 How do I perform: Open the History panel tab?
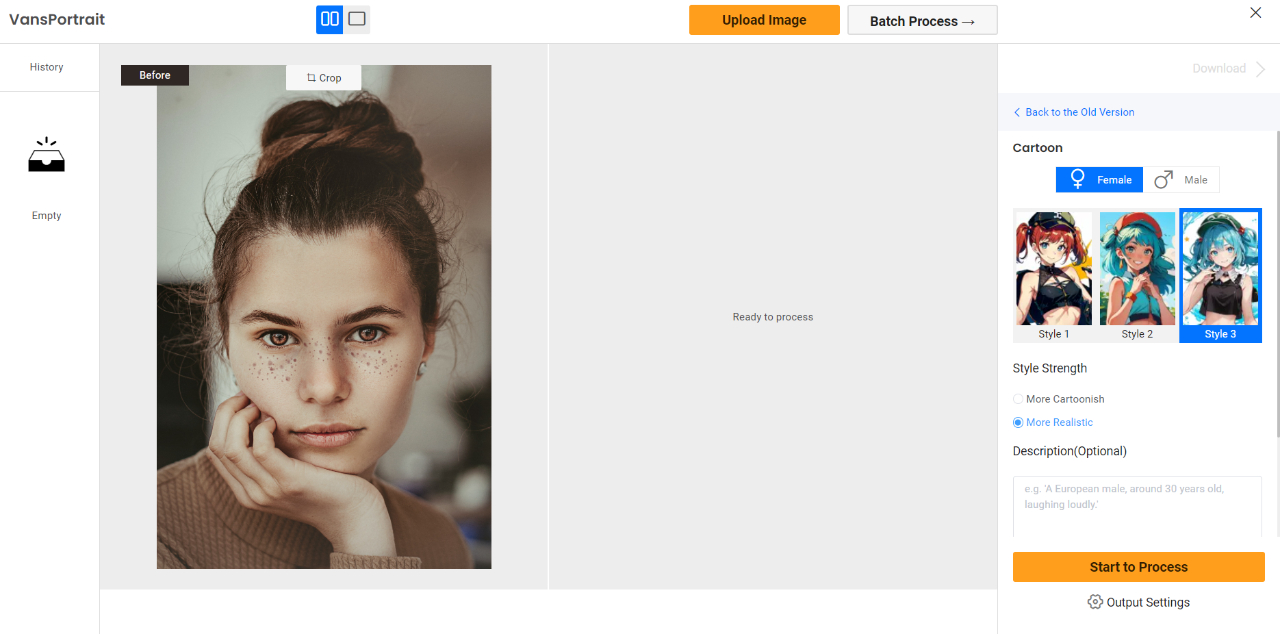click(47, 67)
